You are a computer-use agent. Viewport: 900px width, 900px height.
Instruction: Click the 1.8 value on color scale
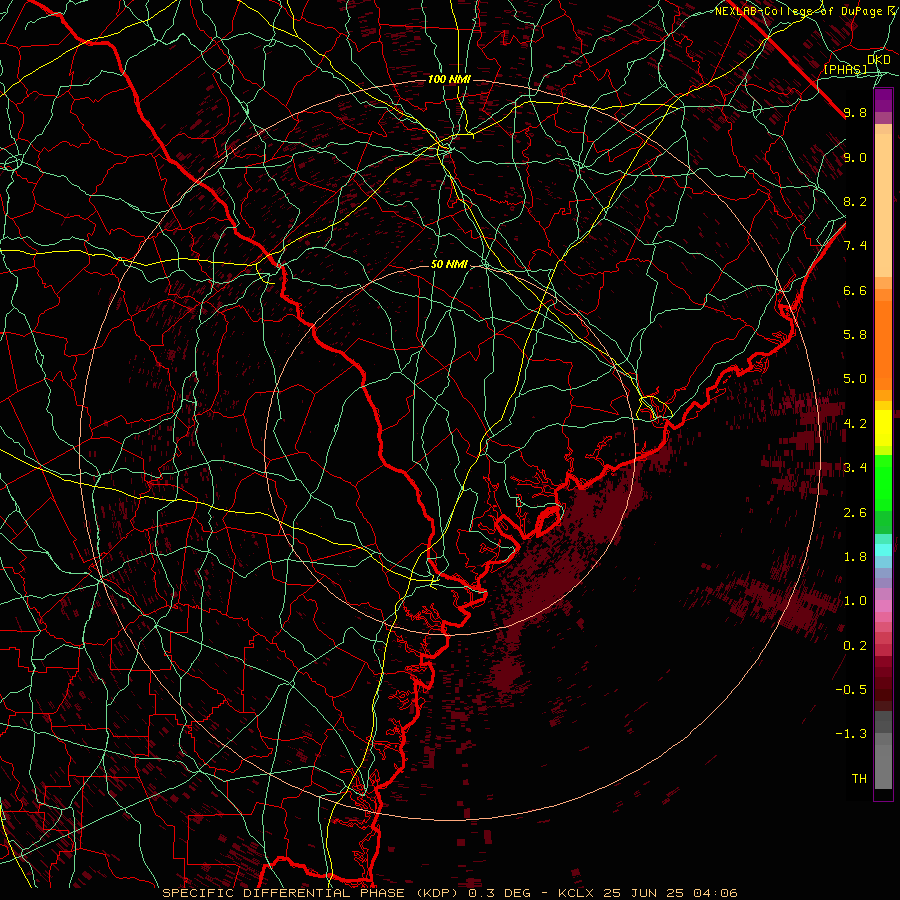[855, 557]
